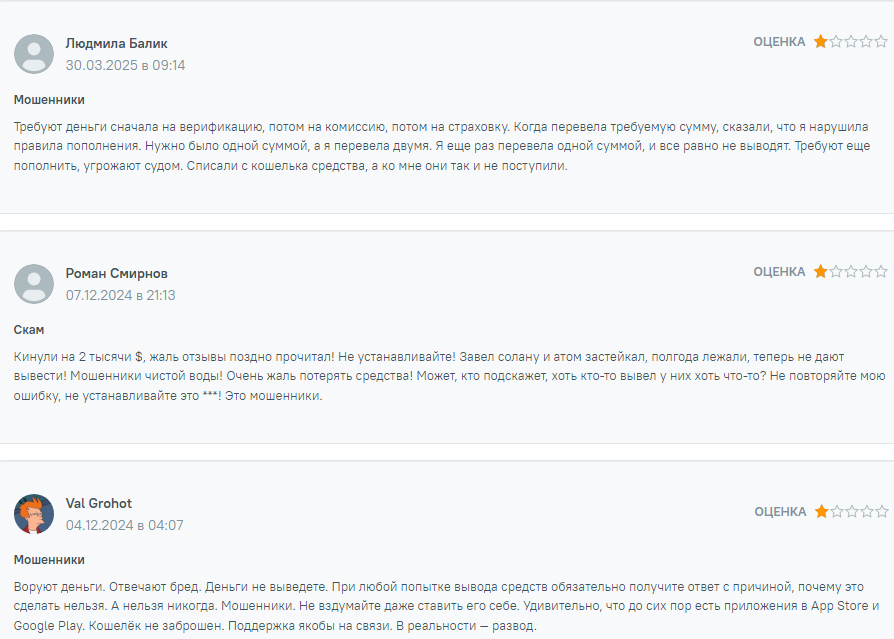
Task: Click the review title "Скам"
Action: pyautogui.click(x=29, y=329)
